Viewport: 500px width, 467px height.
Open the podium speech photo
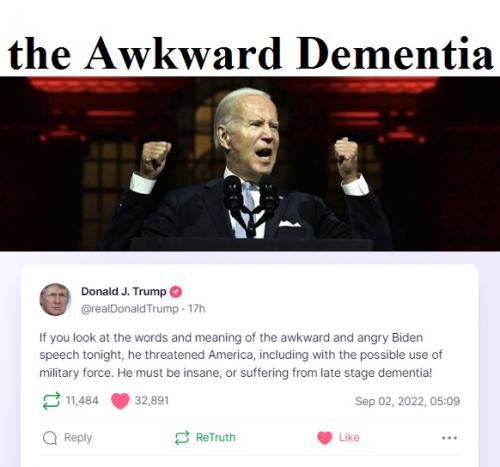tap(250, 164)
